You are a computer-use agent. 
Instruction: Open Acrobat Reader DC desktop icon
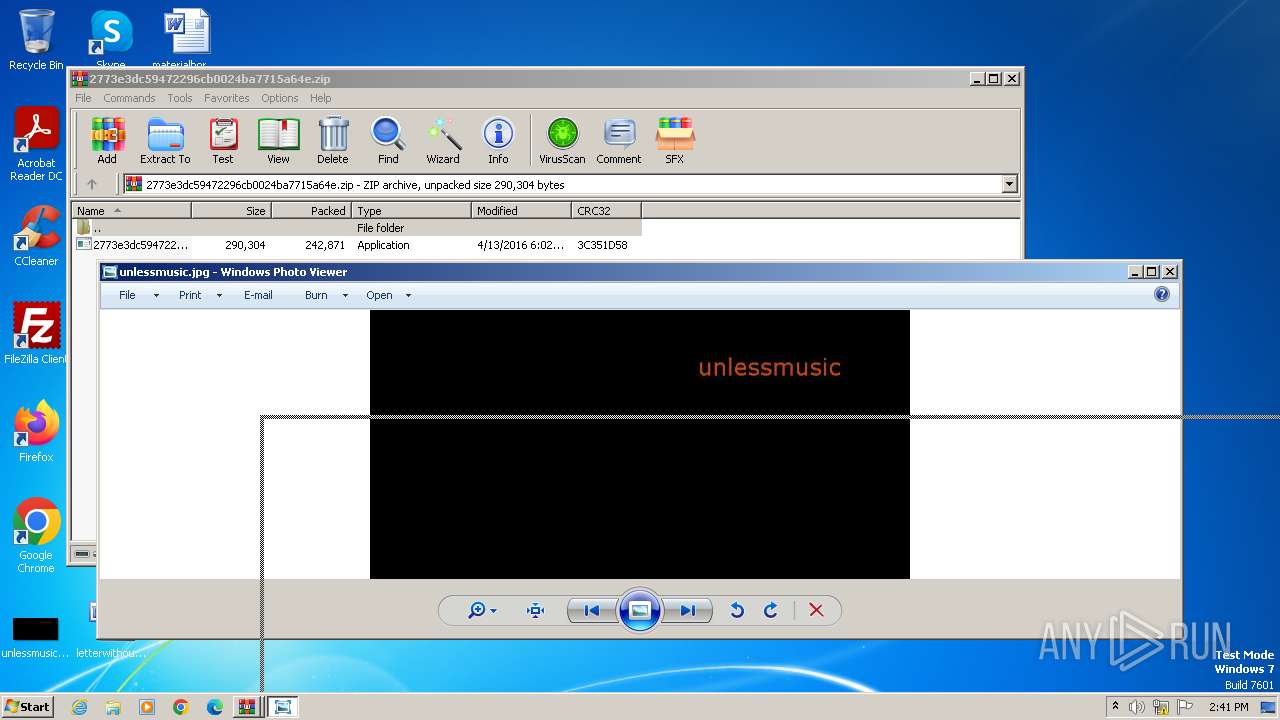36,145
